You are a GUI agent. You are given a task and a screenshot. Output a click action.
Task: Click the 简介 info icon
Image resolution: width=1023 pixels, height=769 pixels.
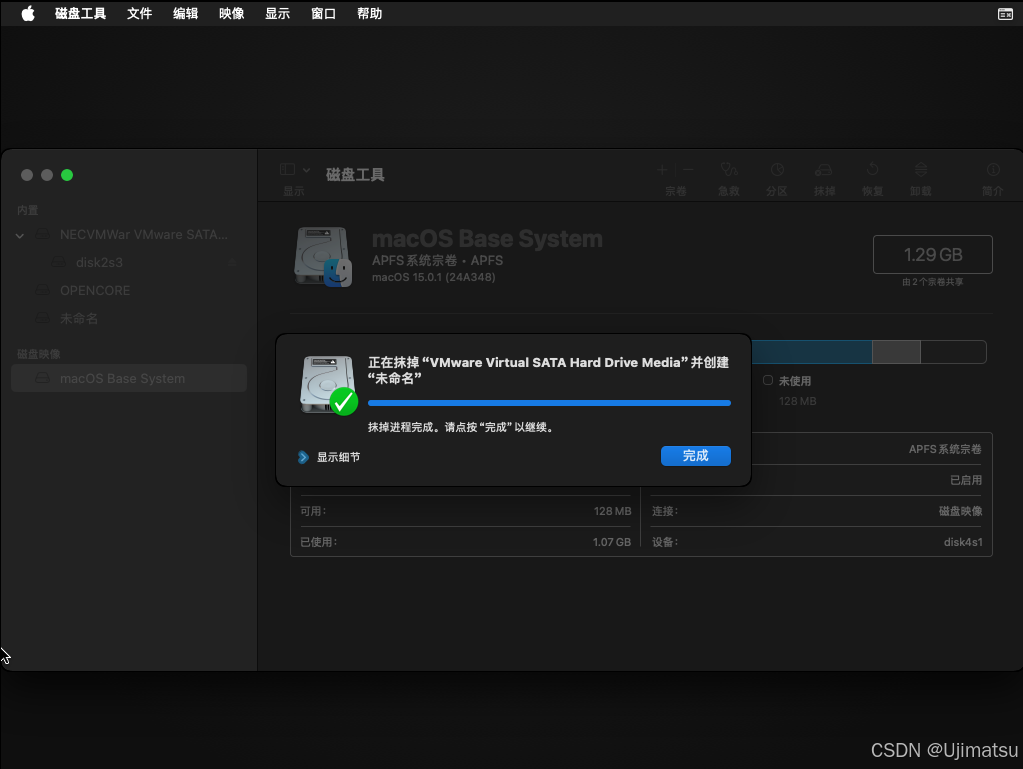tap(993, 170)
